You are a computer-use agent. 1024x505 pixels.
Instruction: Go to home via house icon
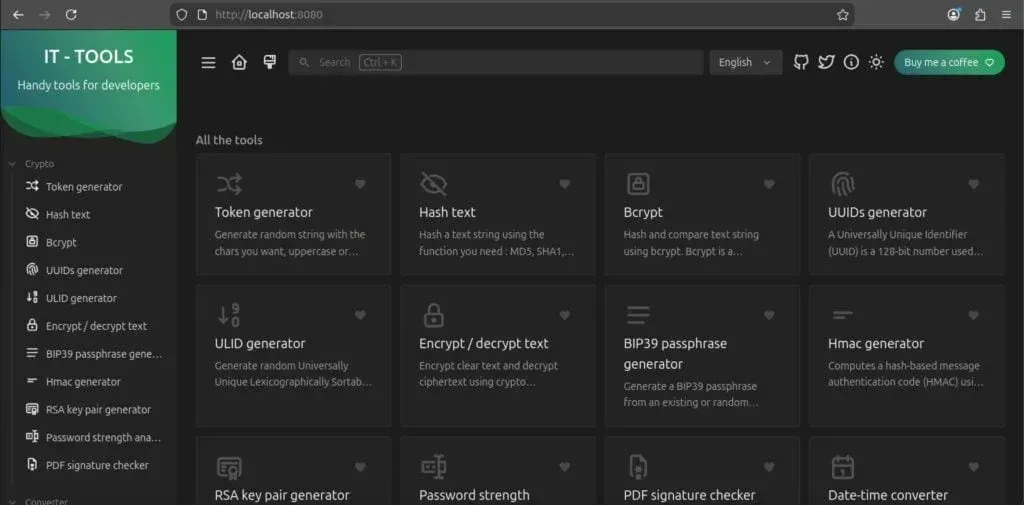coord(239,63)
